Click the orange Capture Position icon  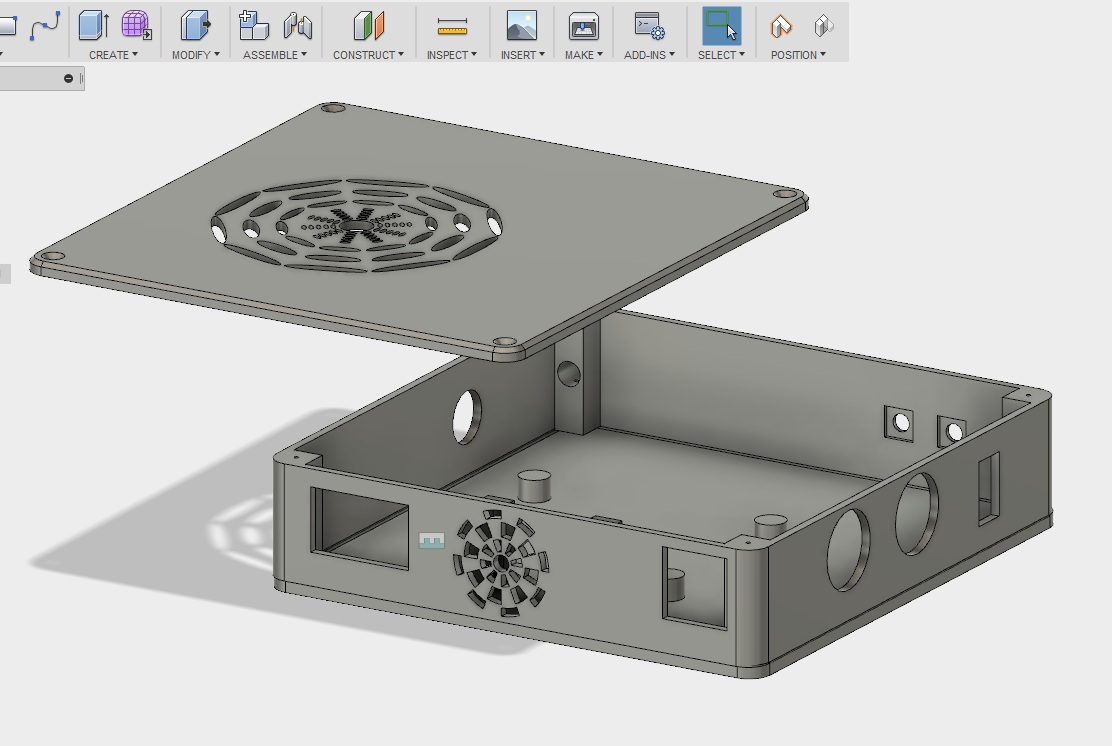pos(781,26)
